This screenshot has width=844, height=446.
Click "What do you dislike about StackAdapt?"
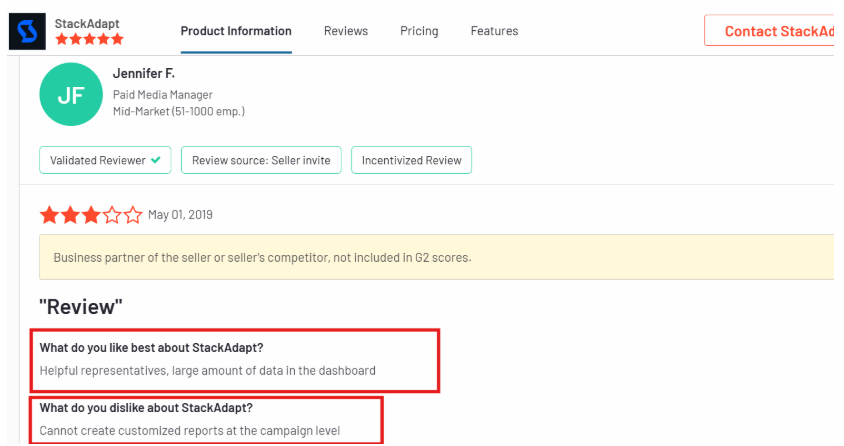(x=146, y=408)
